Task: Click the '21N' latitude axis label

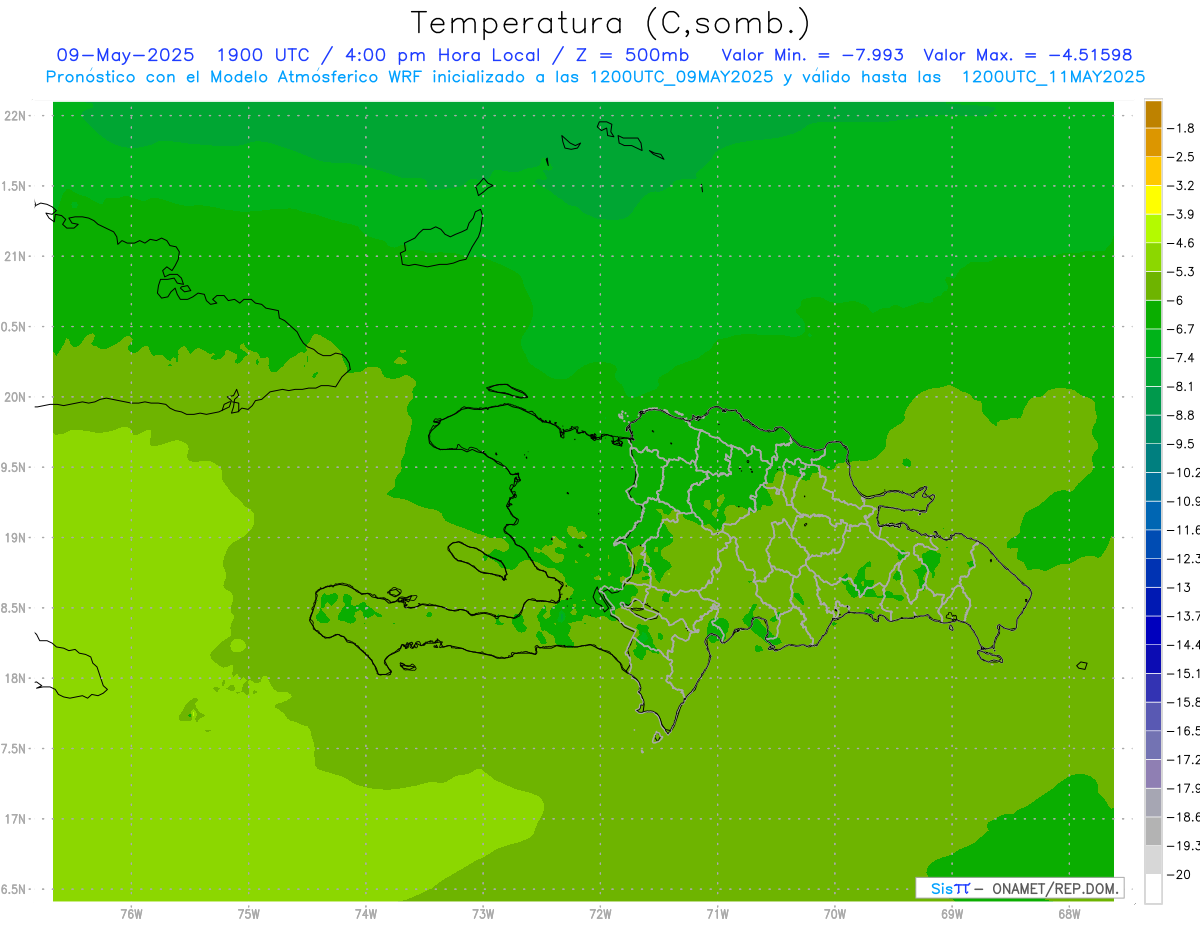Action: coord(16,256)
